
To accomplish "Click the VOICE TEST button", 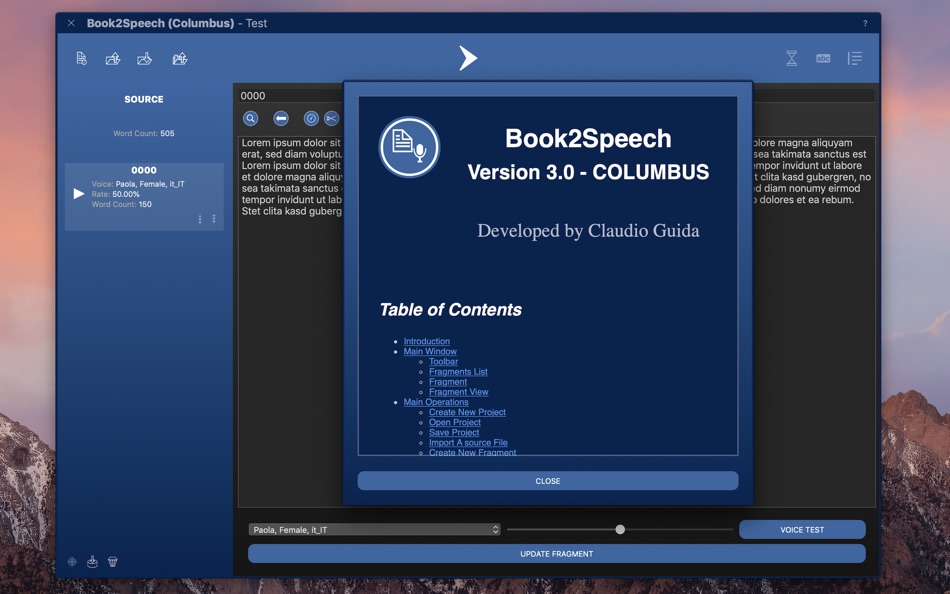I will click(x=802, y=530).
